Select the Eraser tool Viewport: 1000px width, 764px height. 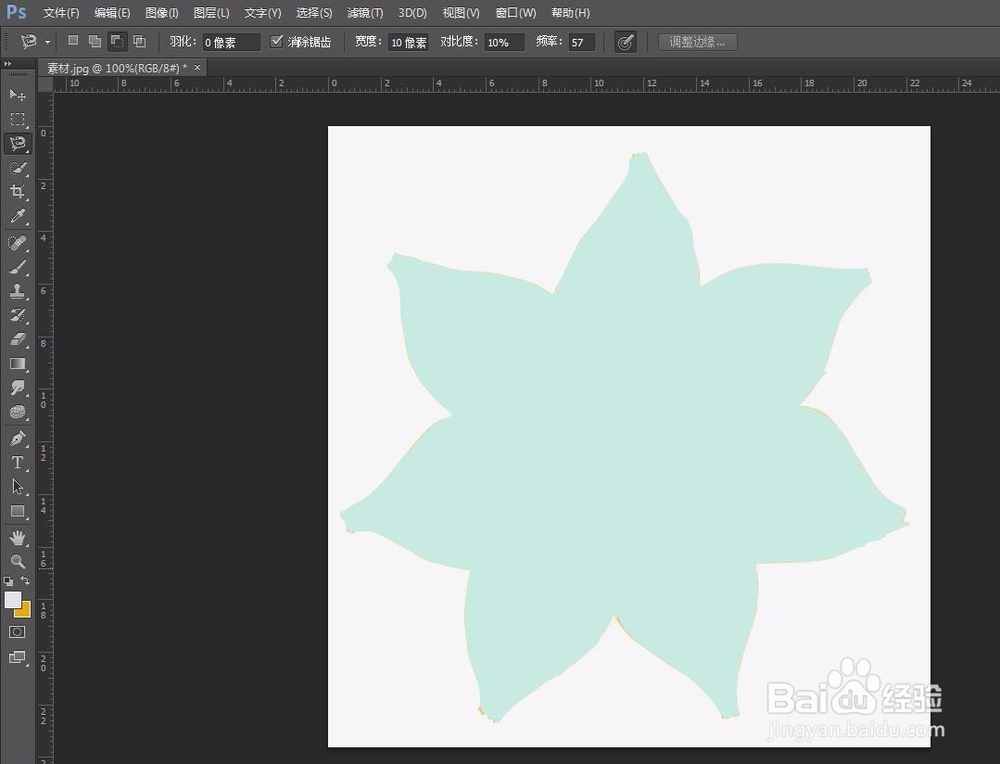coord(17,339)
